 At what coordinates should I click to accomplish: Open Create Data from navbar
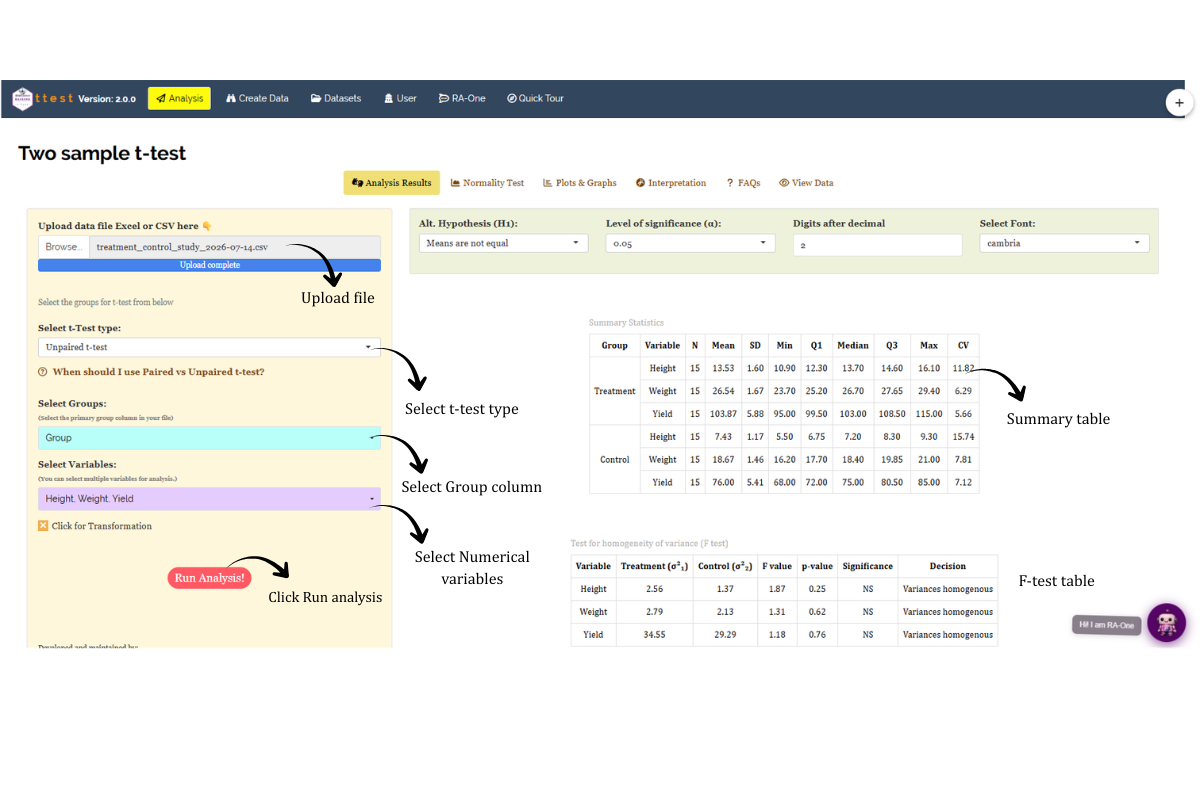point(257,98)
